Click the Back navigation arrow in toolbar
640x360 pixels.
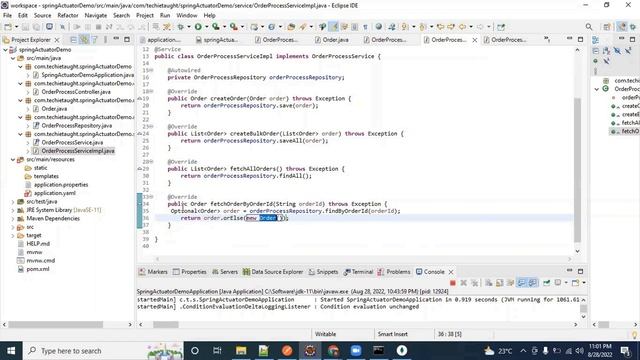[x=462, y=27]
